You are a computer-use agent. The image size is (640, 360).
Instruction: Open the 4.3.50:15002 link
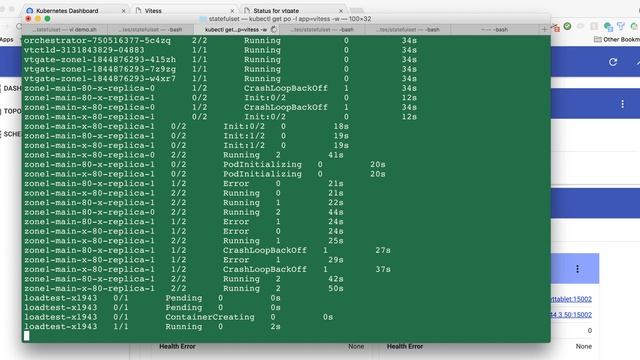pyautogui.click(x=571, y=315)
